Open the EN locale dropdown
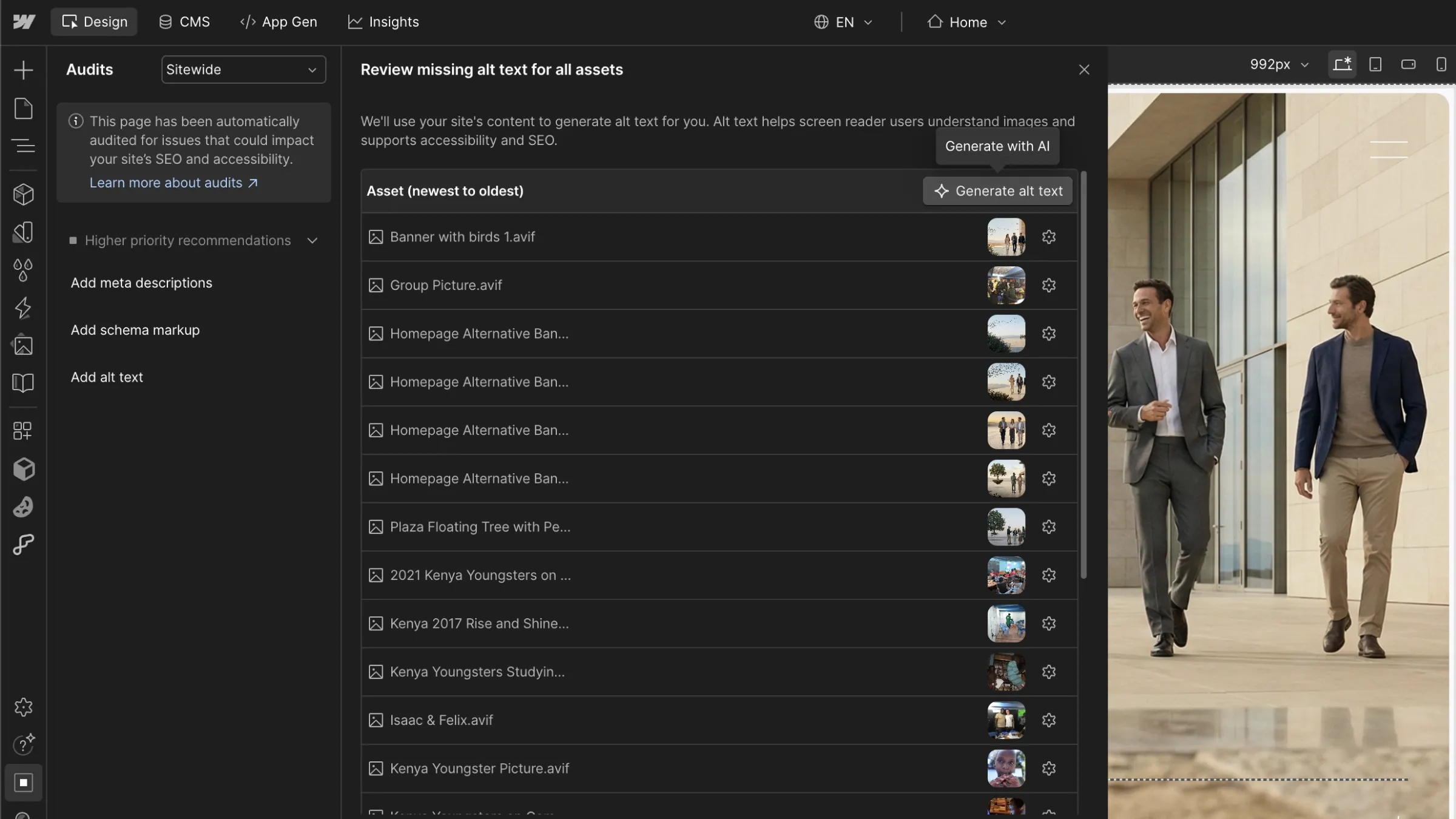Screen dimensions: 1456x819 [x=843, y=22]
